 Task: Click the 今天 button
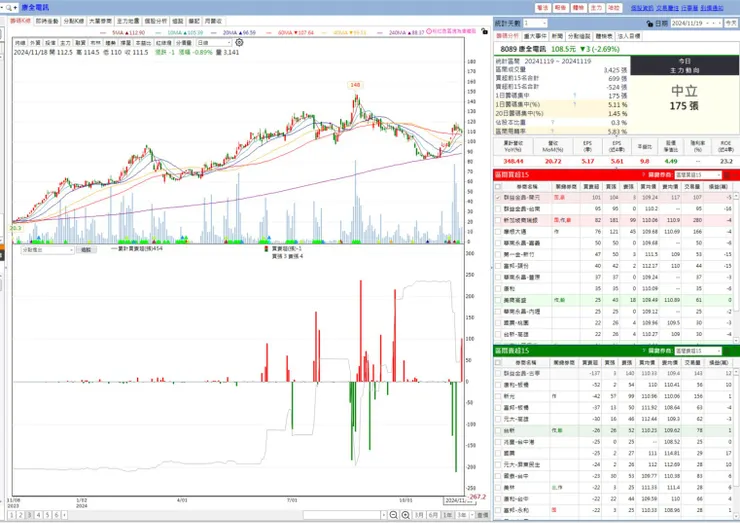click(x=731, y=23)
